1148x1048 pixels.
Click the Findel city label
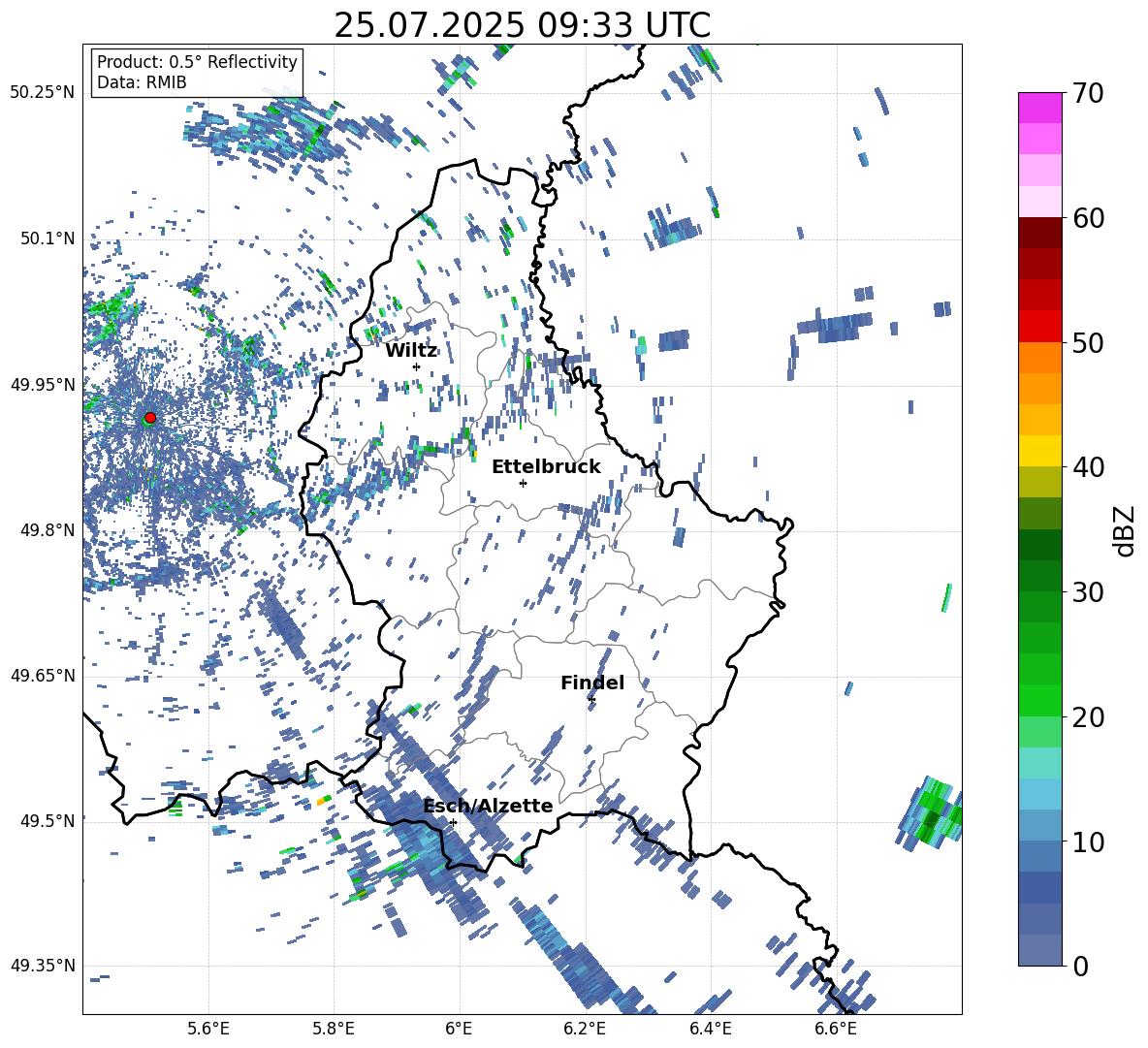tap(592, 683)
